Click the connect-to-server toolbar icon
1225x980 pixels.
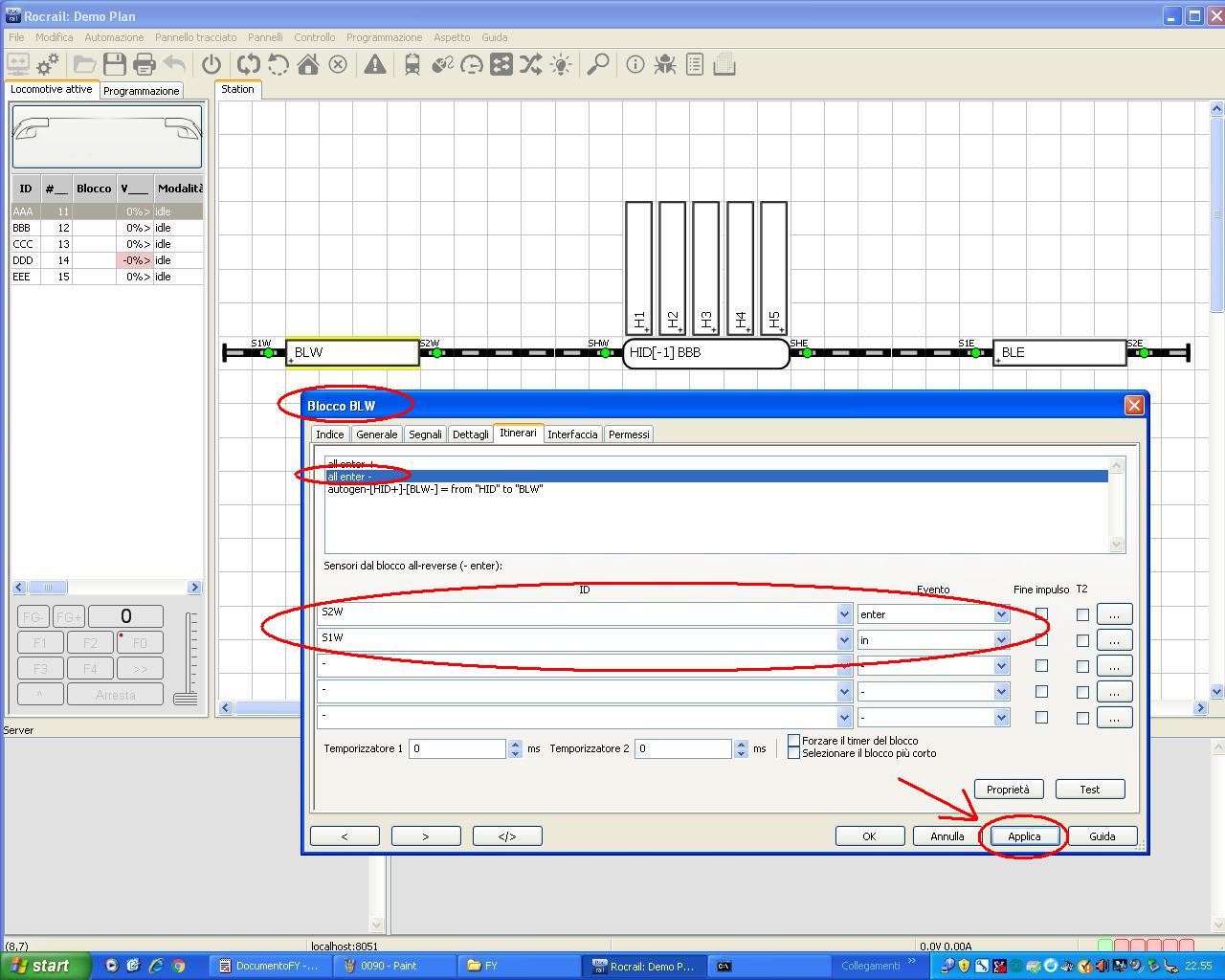[x=18, y=64]
